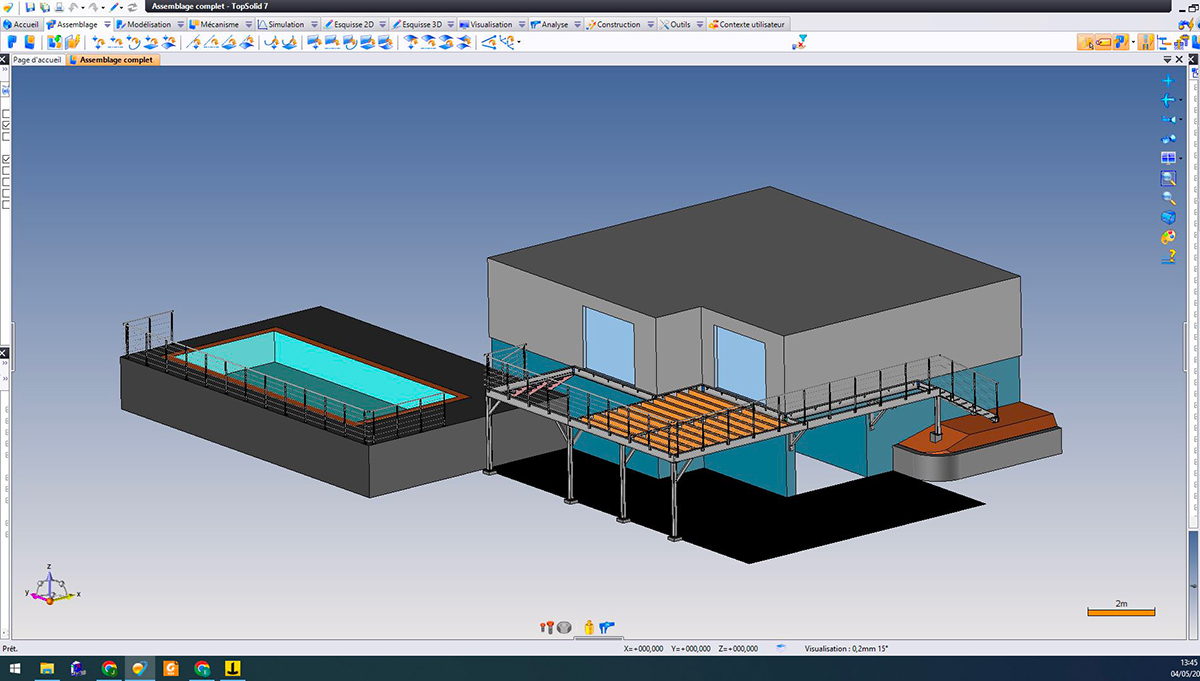Open Contexte utilisateur tab
This screenshot has height=681, width=1200.
point(747,24)
